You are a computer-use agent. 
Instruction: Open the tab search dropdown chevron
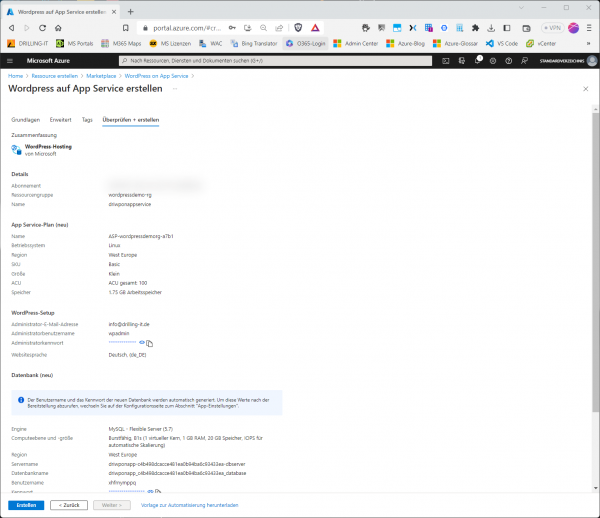tap(521, 8)
